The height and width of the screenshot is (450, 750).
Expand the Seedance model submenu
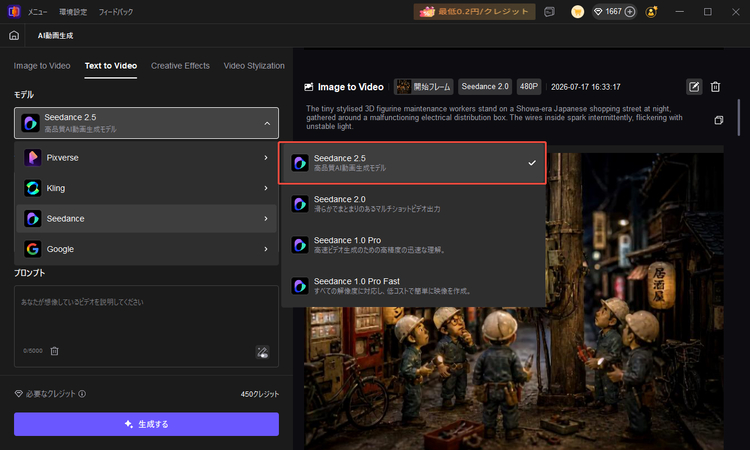click(x=146, y=219)
